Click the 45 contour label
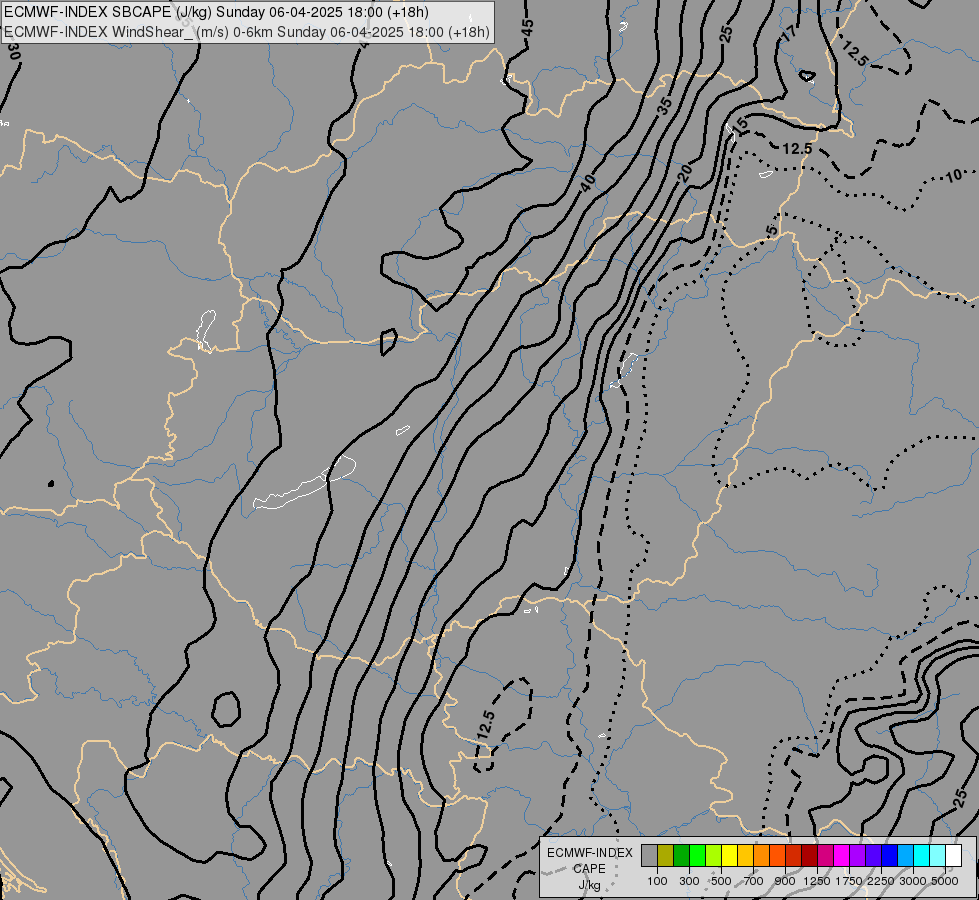 pyautogui.click(x=528, y=28)
